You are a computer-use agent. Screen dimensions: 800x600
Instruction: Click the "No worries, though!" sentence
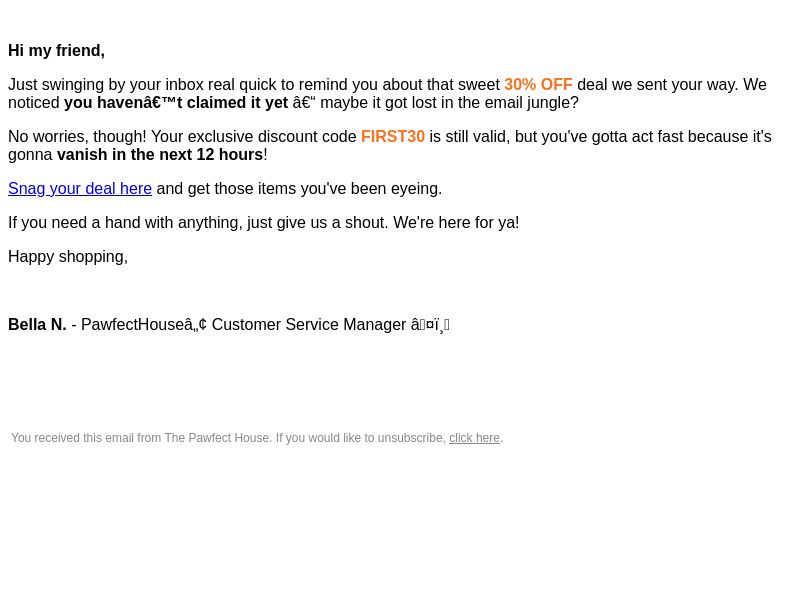click(77, 137)
